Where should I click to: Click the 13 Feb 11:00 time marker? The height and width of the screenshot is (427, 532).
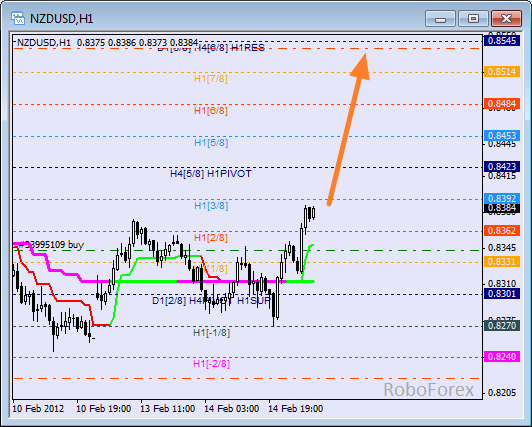click(168, 408)
